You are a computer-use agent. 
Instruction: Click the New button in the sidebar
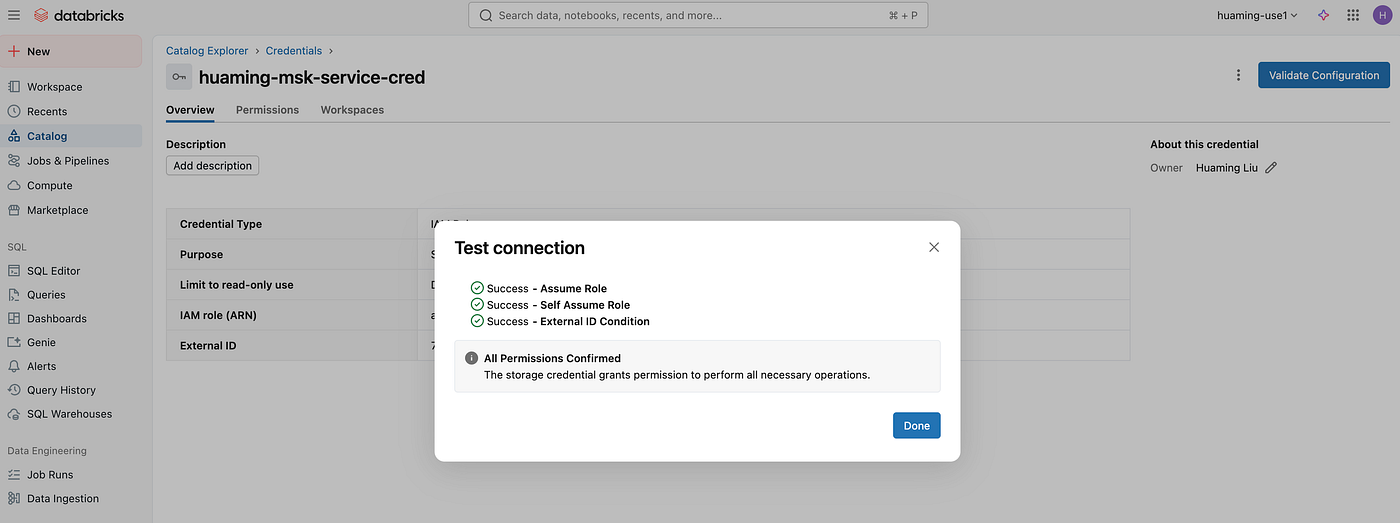(x=71, y=51)
